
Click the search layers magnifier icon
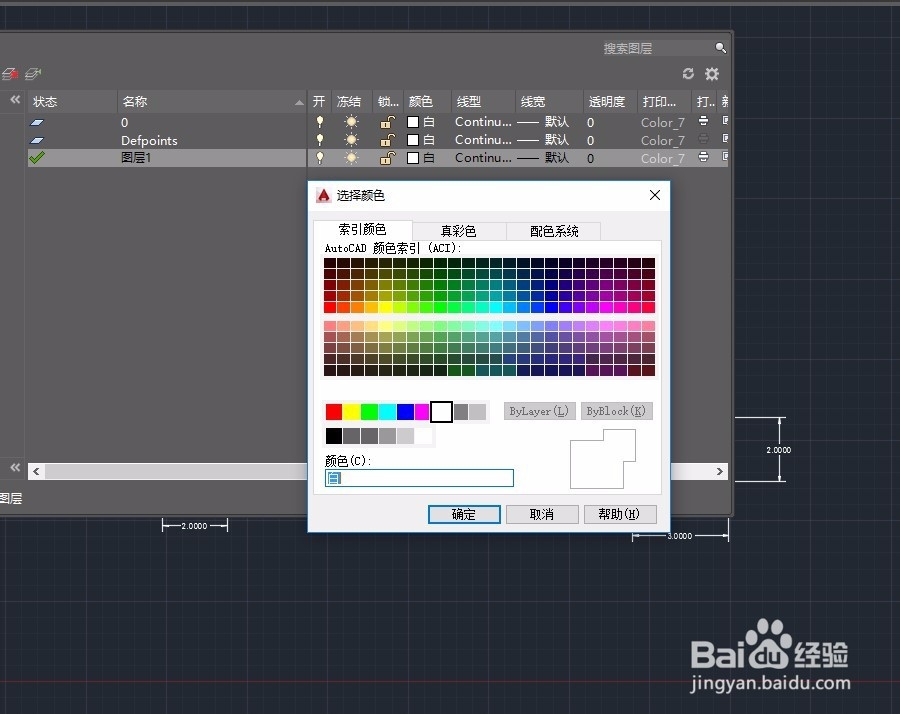tap(720, 48)
